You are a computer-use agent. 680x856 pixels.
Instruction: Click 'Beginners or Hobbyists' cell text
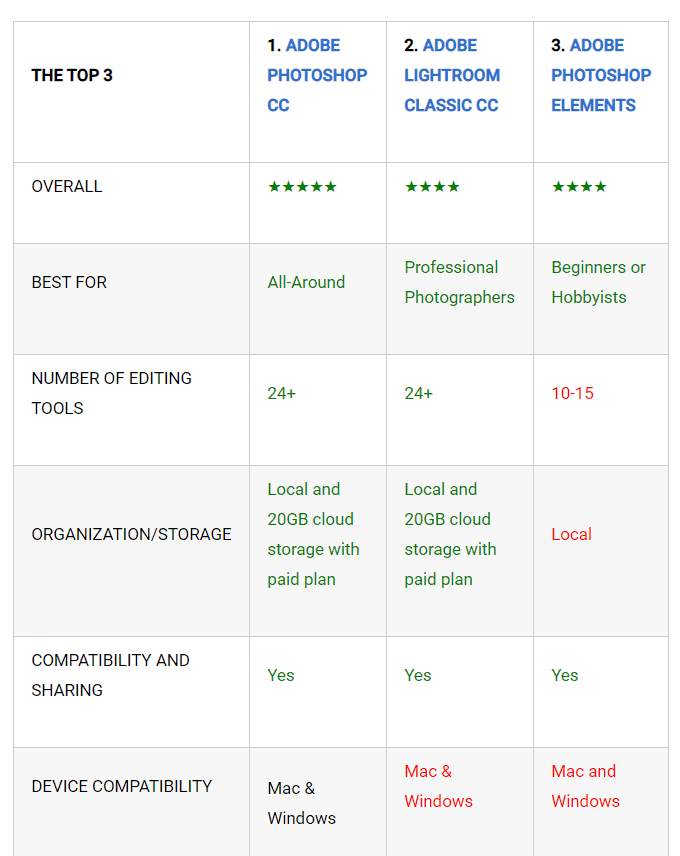[x=599, y=282]
